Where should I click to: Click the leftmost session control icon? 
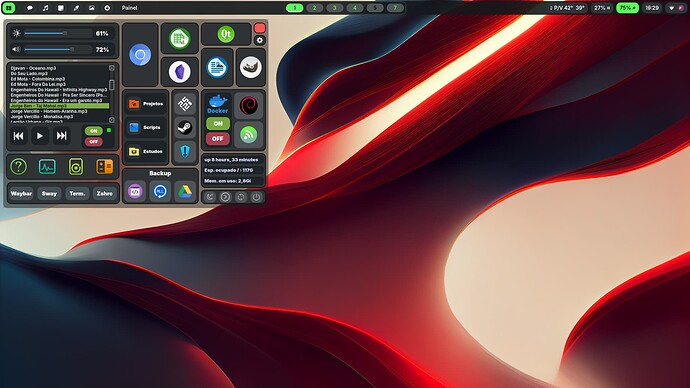click(210, 197)
